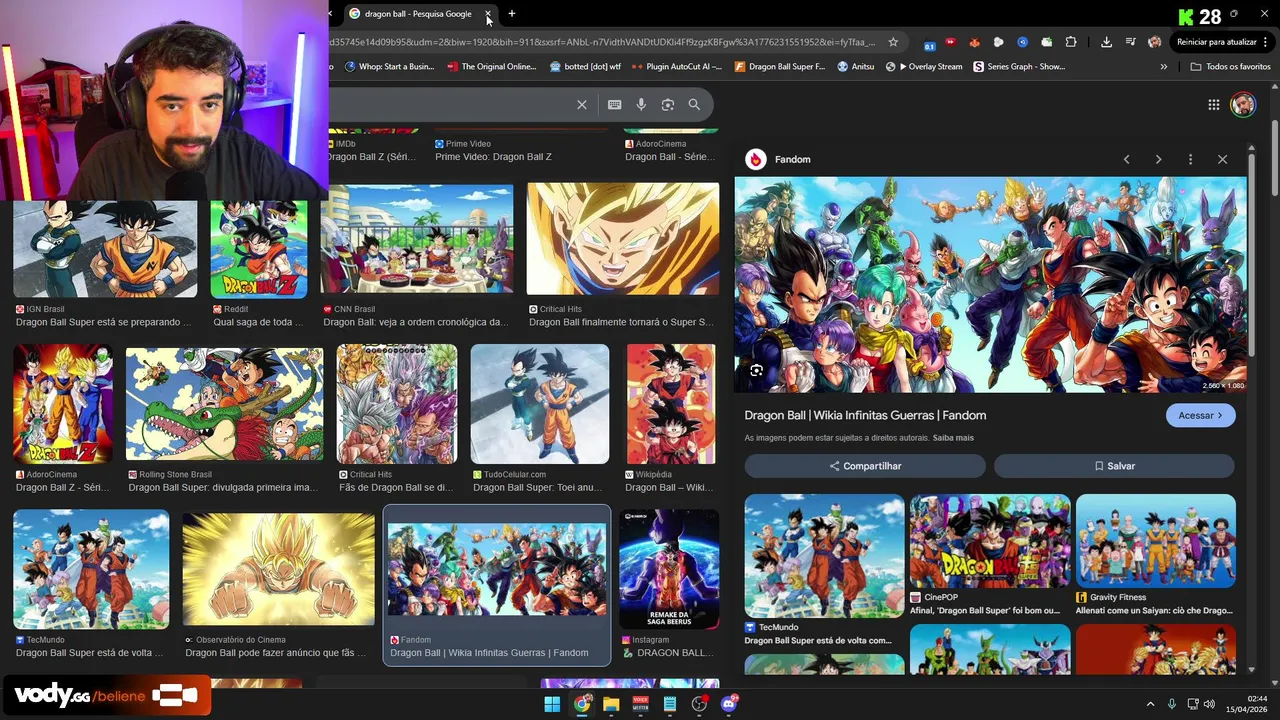Open OBS Studio from the taskbar
The width and height of the screenshot is (1280, 720).
(x=700, y=704)
